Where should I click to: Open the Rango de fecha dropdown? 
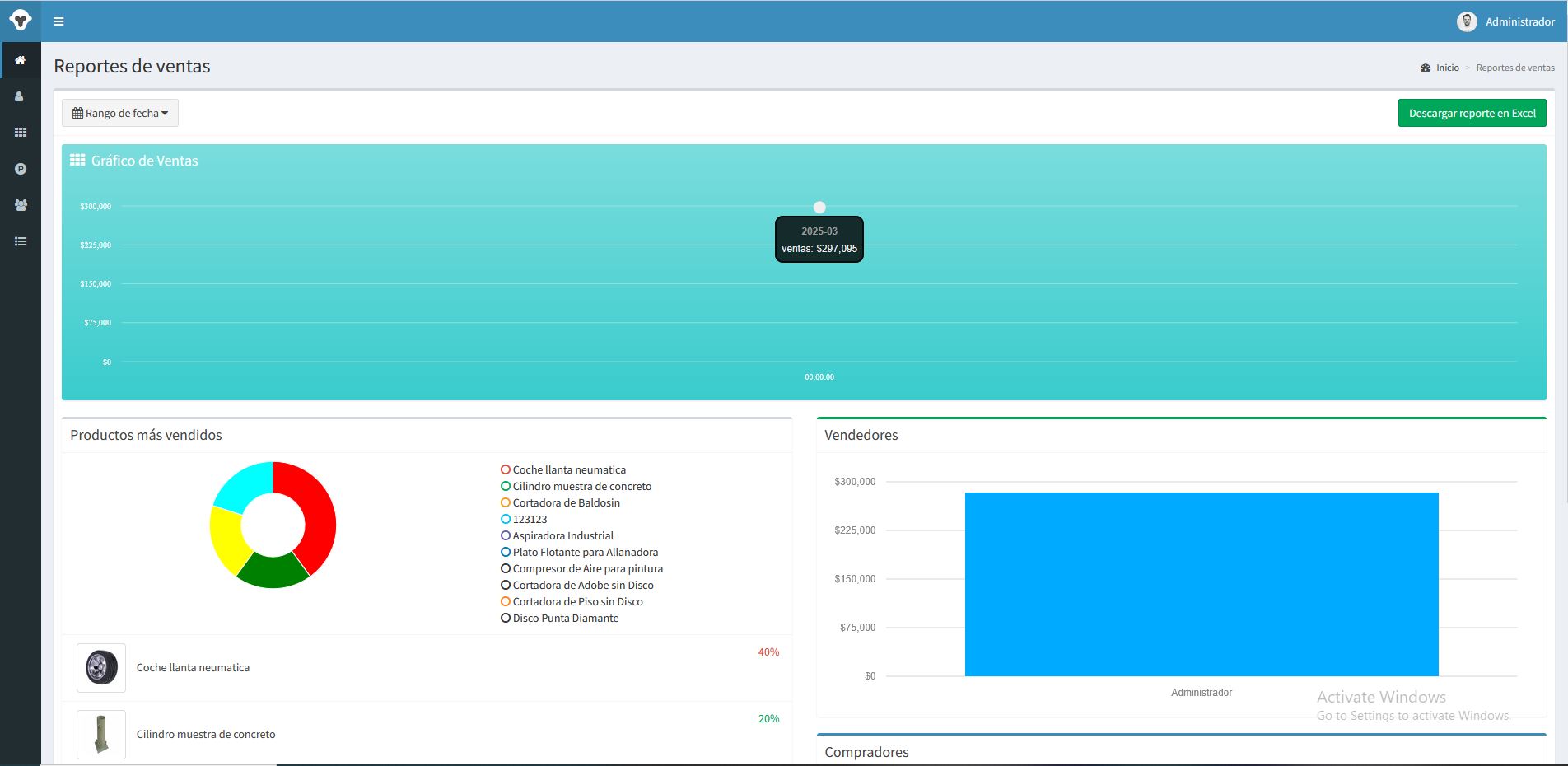click(120, 113)
